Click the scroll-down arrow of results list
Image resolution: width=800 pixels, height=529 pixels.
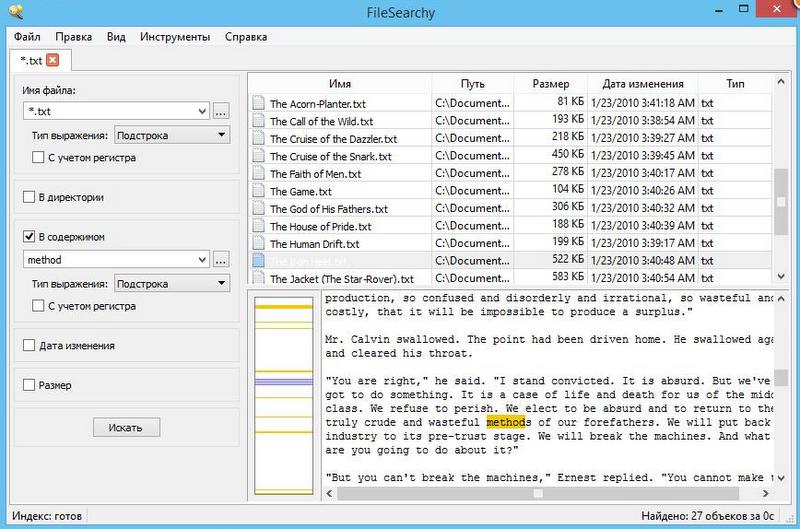tap(781, 276)
